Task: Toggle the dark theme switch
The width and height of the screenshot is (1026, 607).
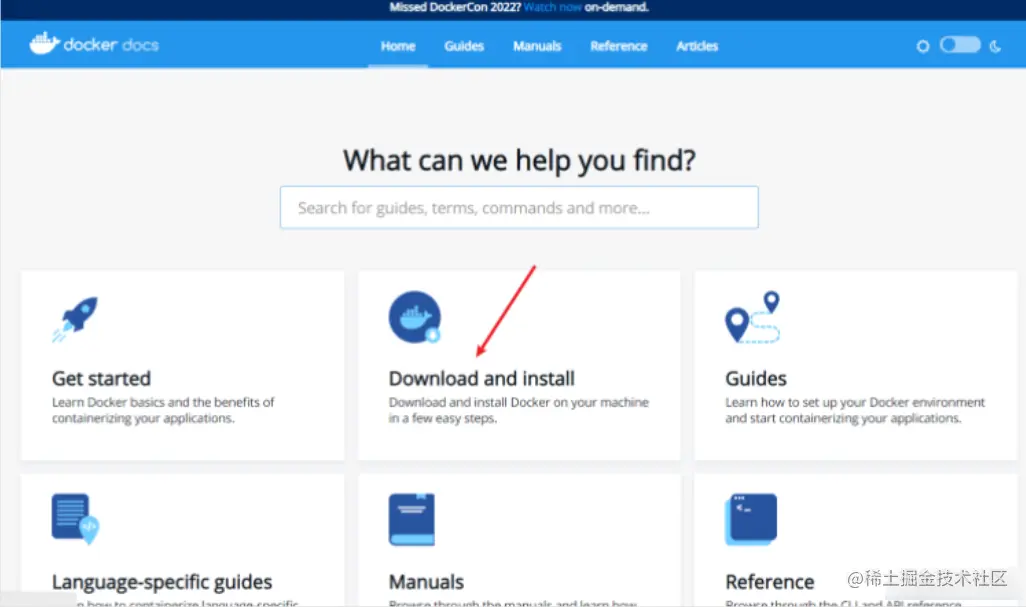Action: (960, 44)
